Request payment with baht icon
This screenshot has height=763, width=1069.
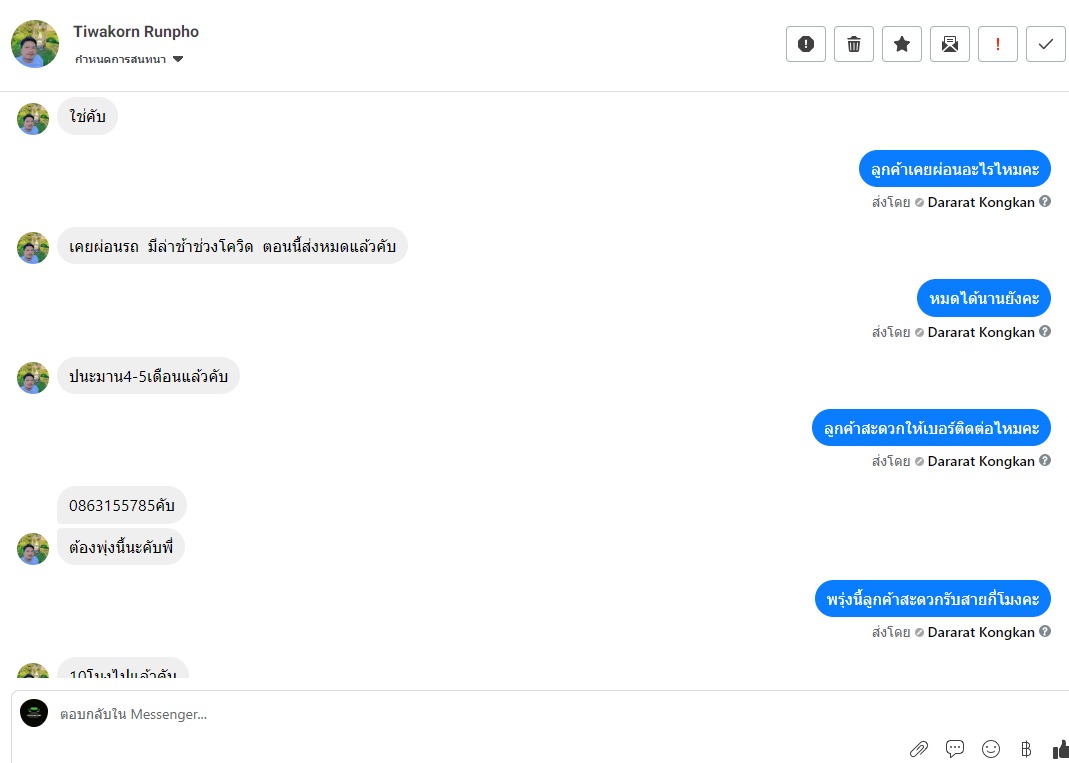[x=1026, y=749]
